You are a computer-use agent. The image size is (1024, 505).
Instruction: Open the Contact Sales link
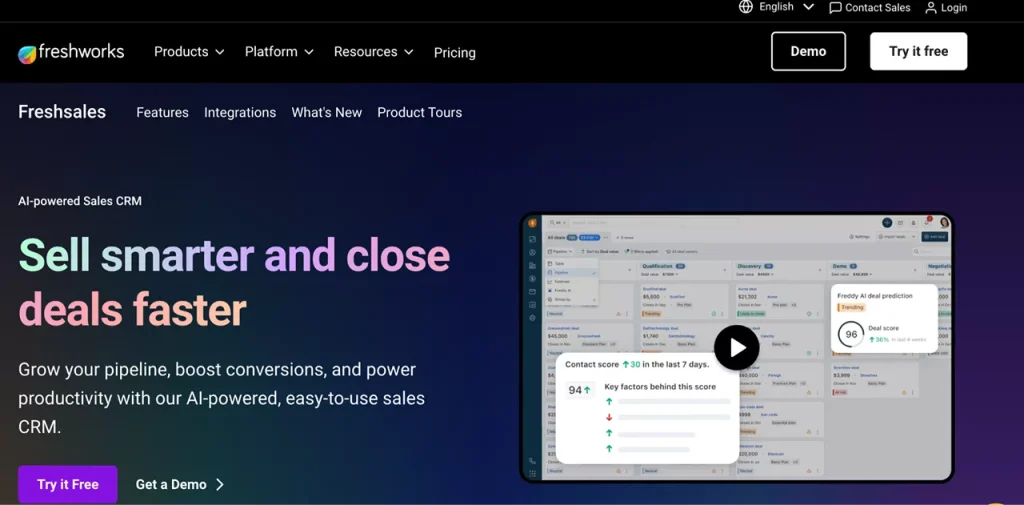click(x=869, y=8)
